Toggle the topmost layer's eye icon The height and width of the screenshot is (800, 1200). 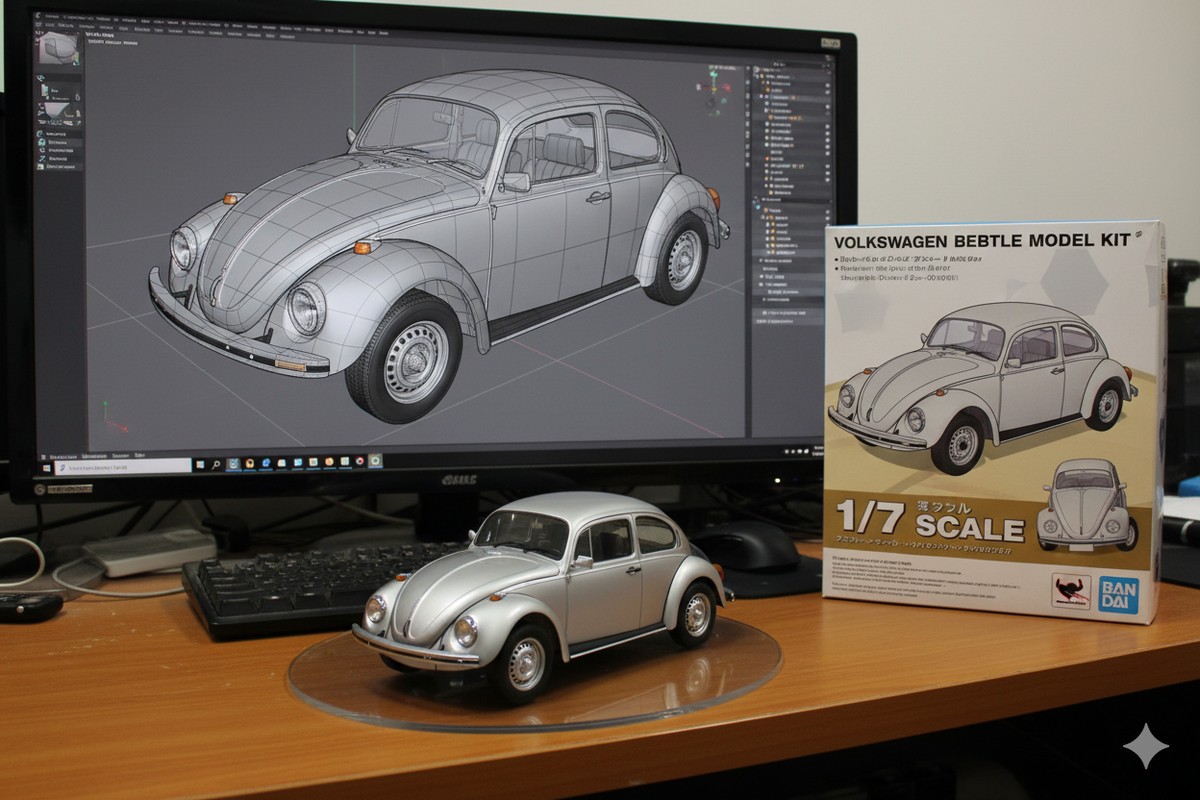tap(827, 85)
